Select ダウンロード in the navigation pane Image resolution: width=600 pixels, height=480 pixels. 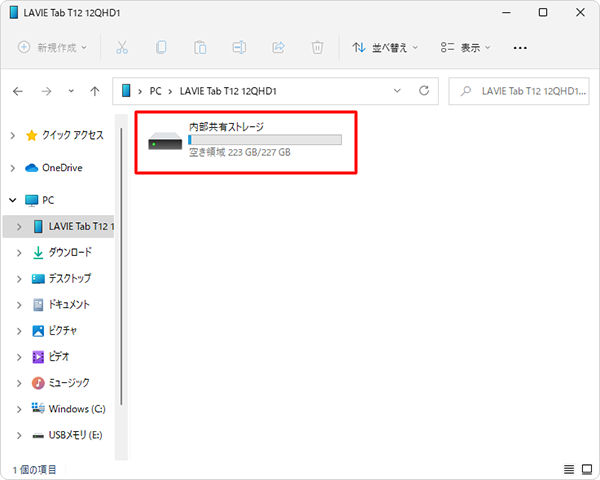69,252
